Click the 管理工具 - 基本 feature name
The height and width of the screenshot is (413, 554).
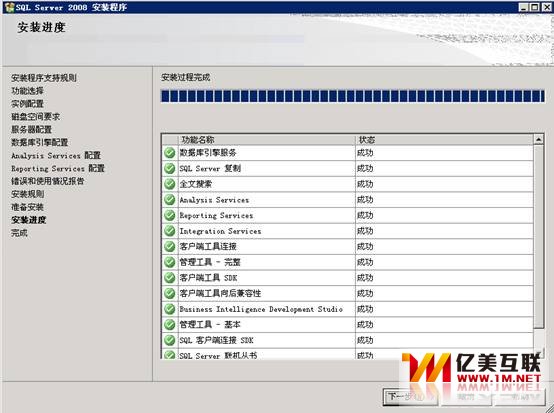point(210,325)
